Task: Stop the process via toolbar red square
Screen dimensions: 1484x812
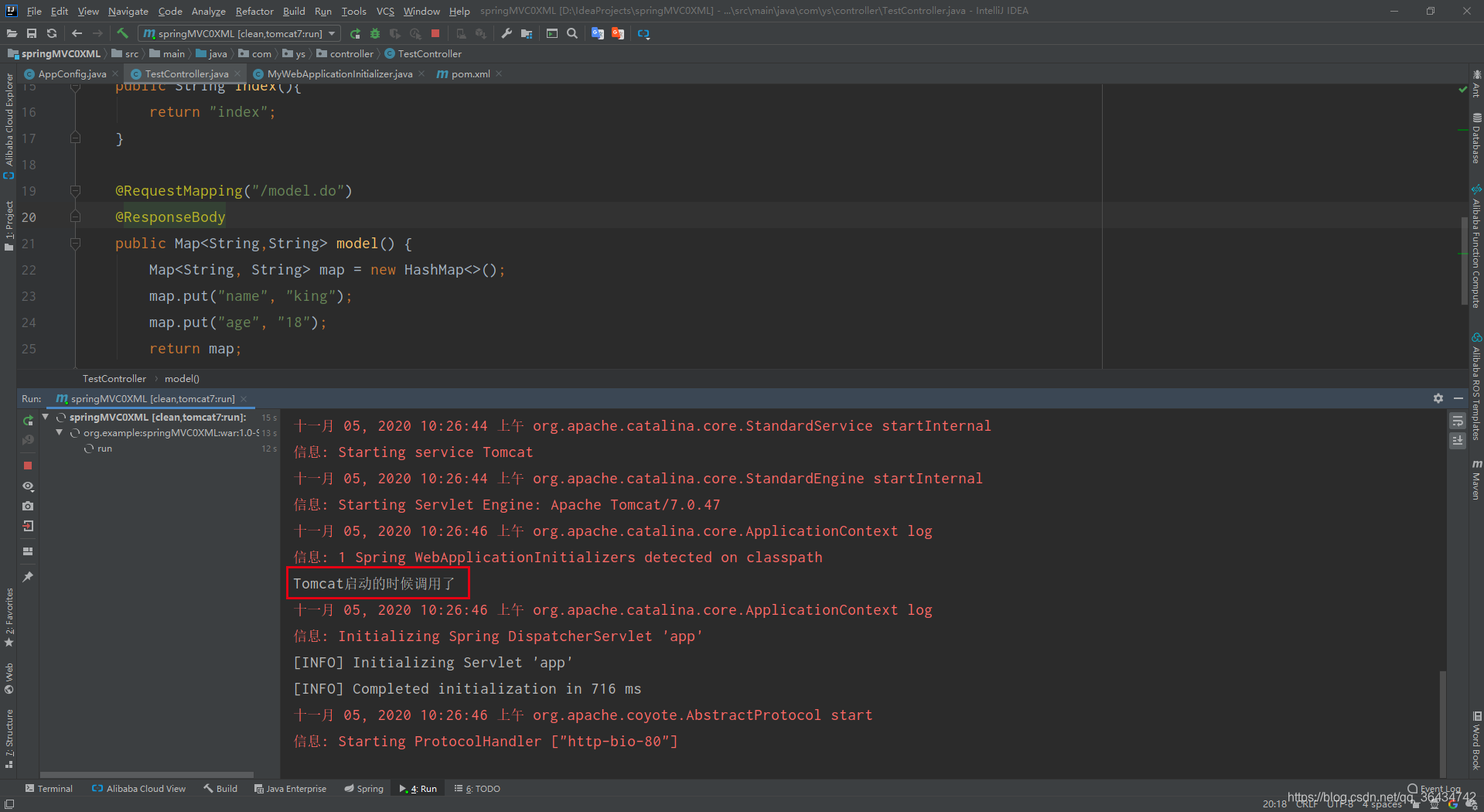Action: coord(435,33)
